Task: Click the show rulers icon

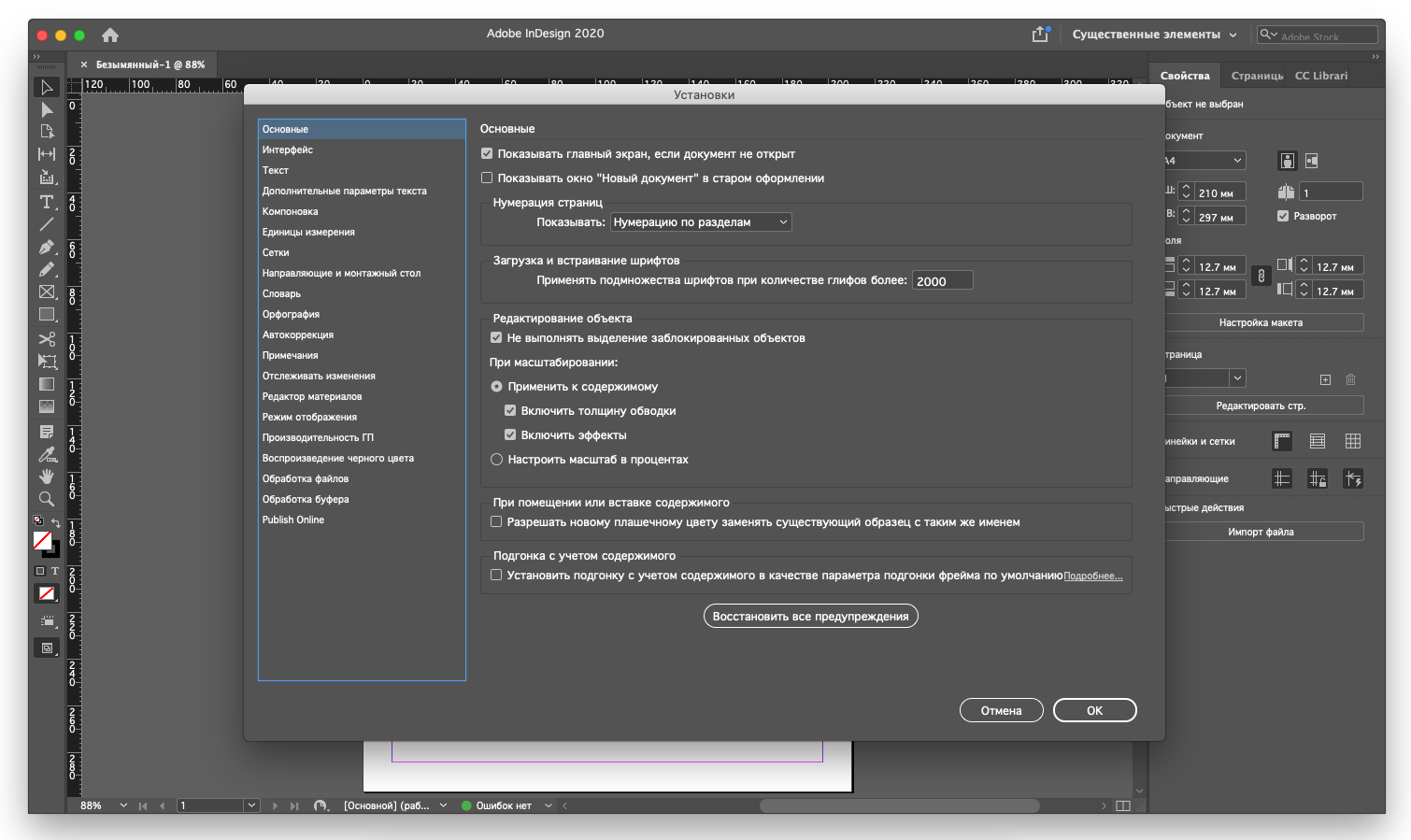Action: [1282, 441]
